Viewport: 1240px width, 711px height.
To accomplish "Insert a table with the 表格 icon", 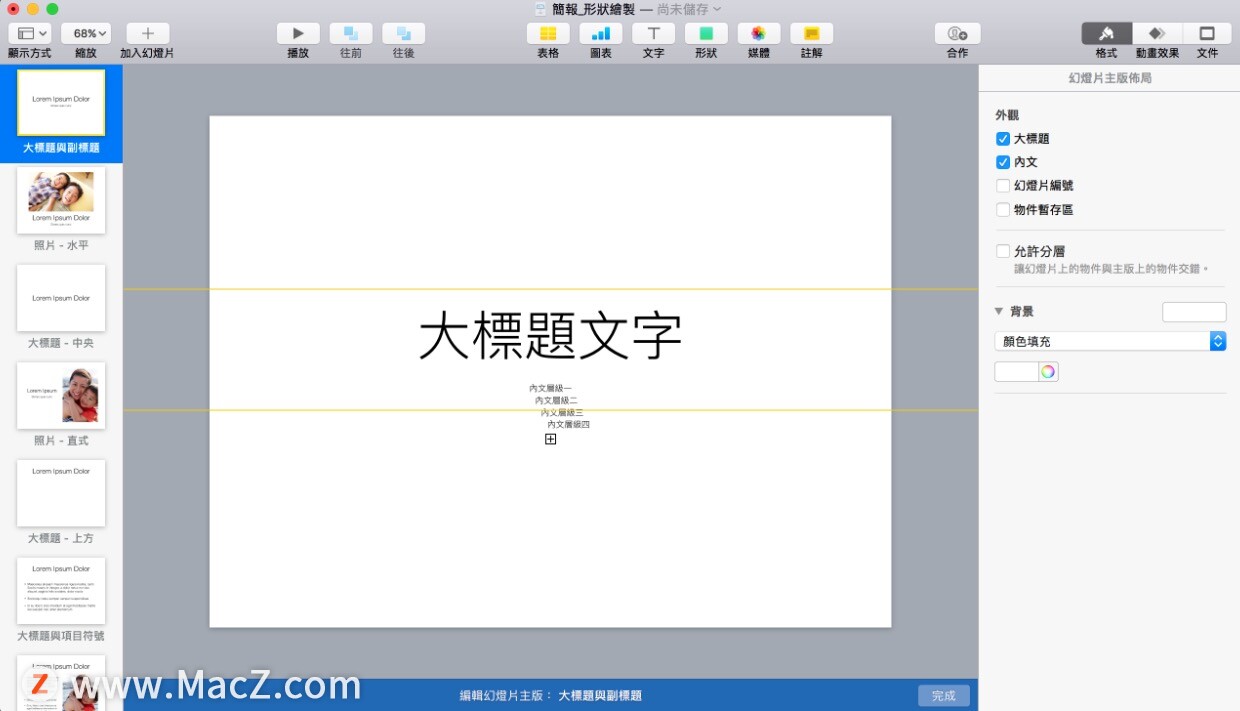I will click(x=548, y=33).
